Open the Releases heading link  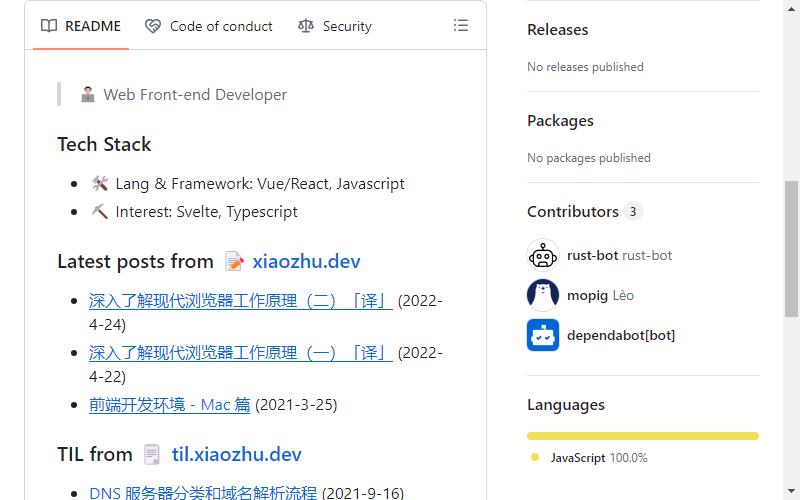tap(558, 30)
